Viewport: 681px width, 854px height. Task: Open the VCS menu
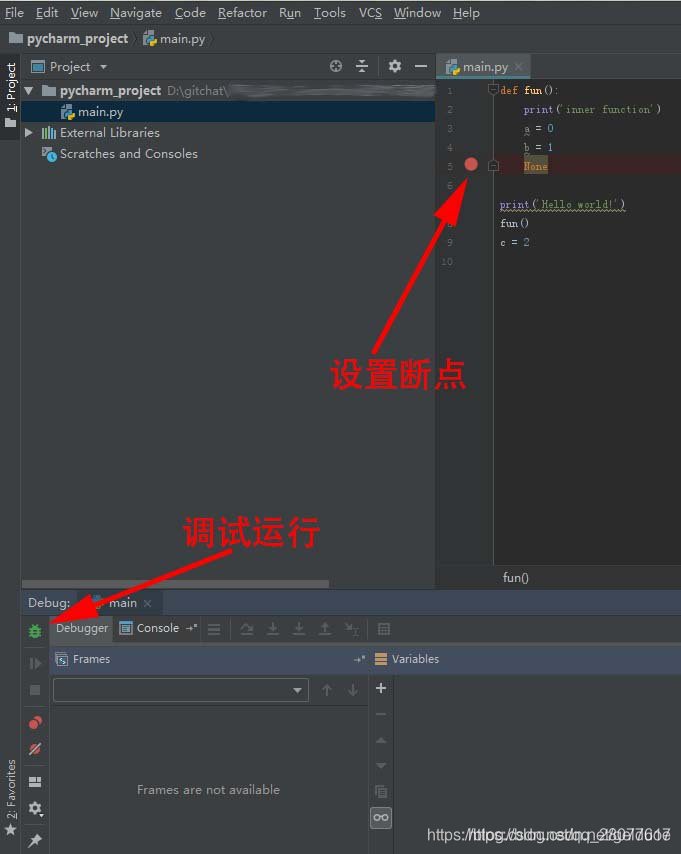point(370,13)
